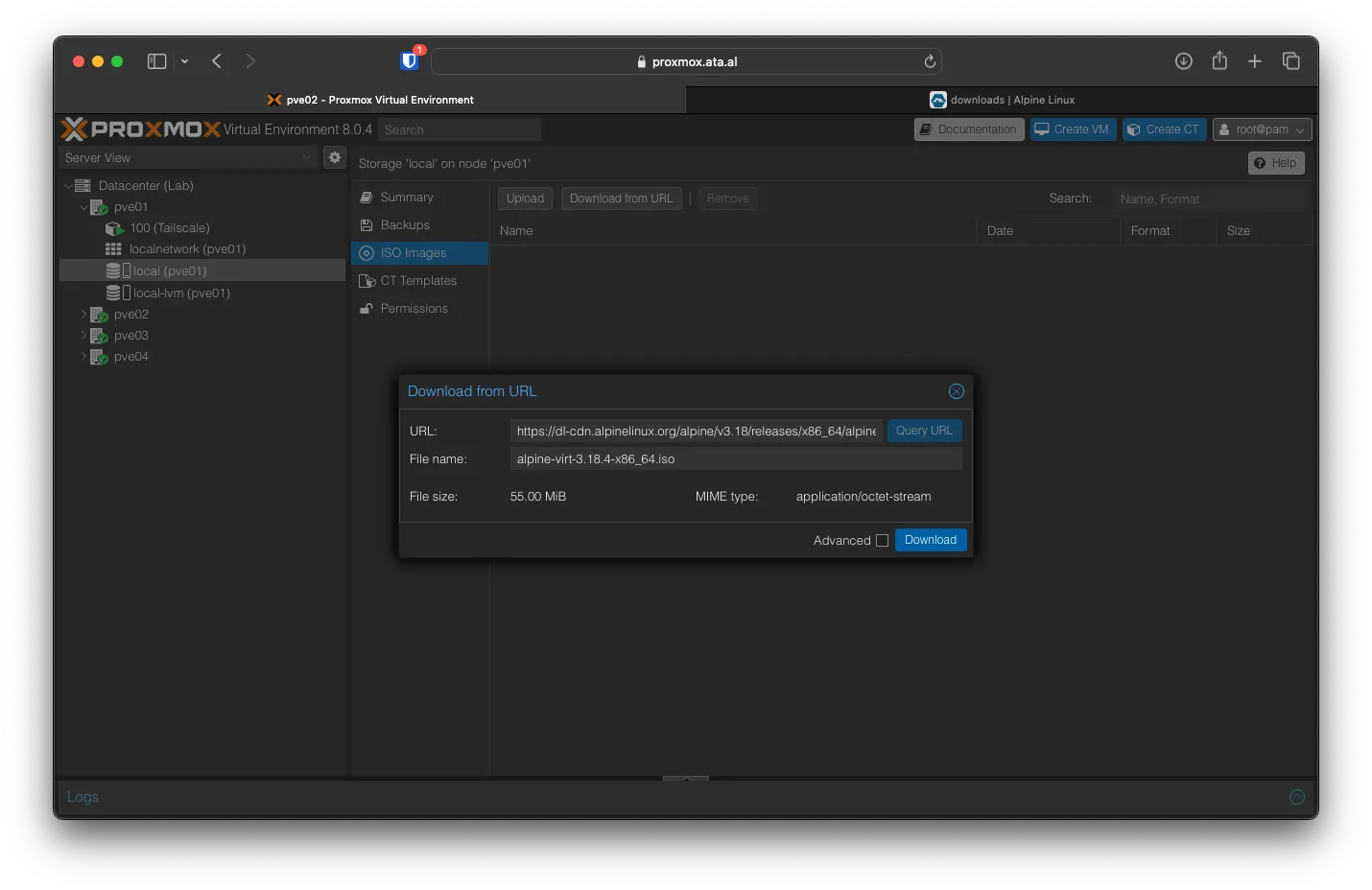Click the Proxmox logo
Viewport: 1372px width, 890px height.
(x=141, y=129)
